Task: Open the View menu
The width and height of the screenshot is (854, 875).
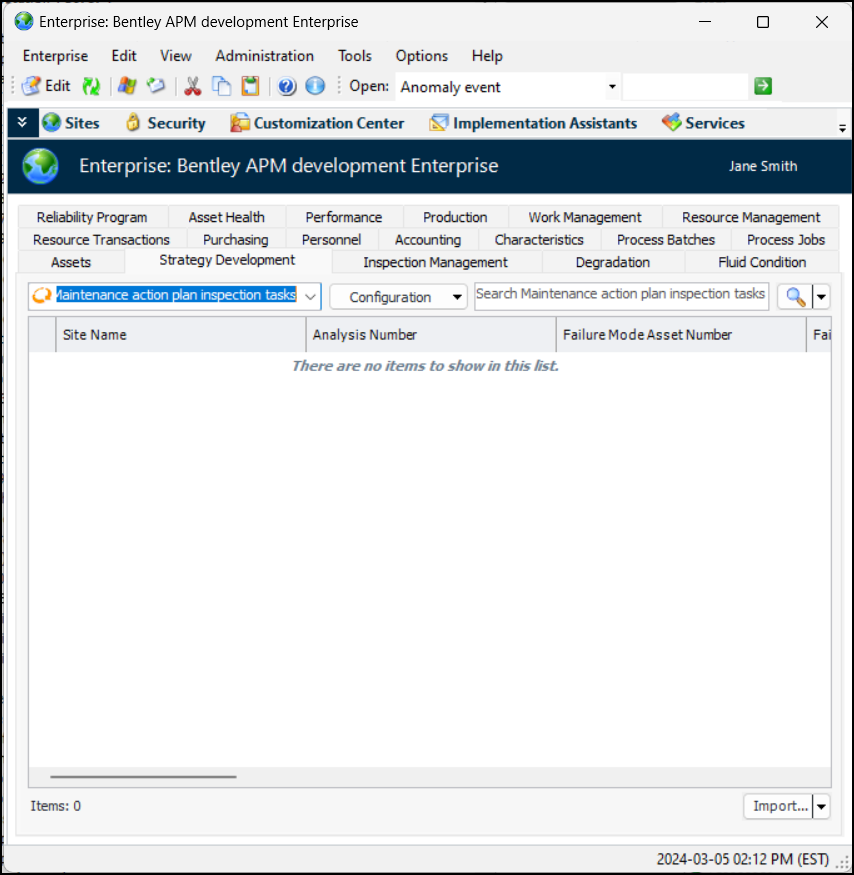Action: pyautogui.click(x=176, y=56)
